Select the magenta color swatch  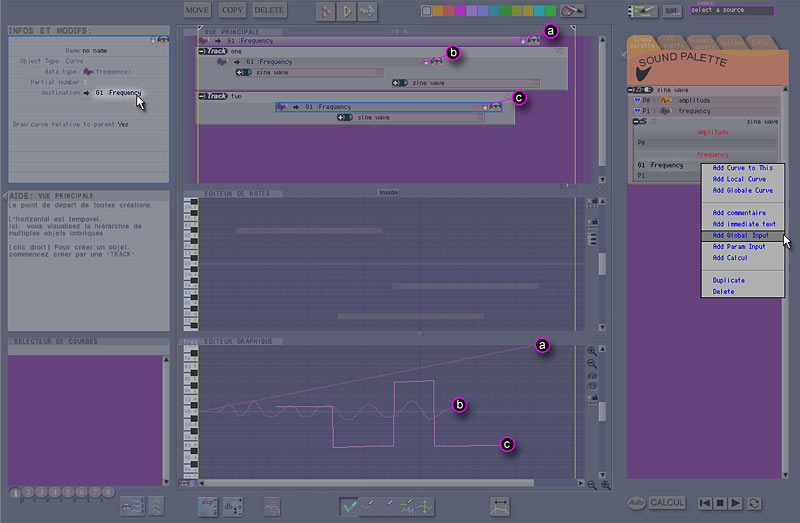click(460, 11)
